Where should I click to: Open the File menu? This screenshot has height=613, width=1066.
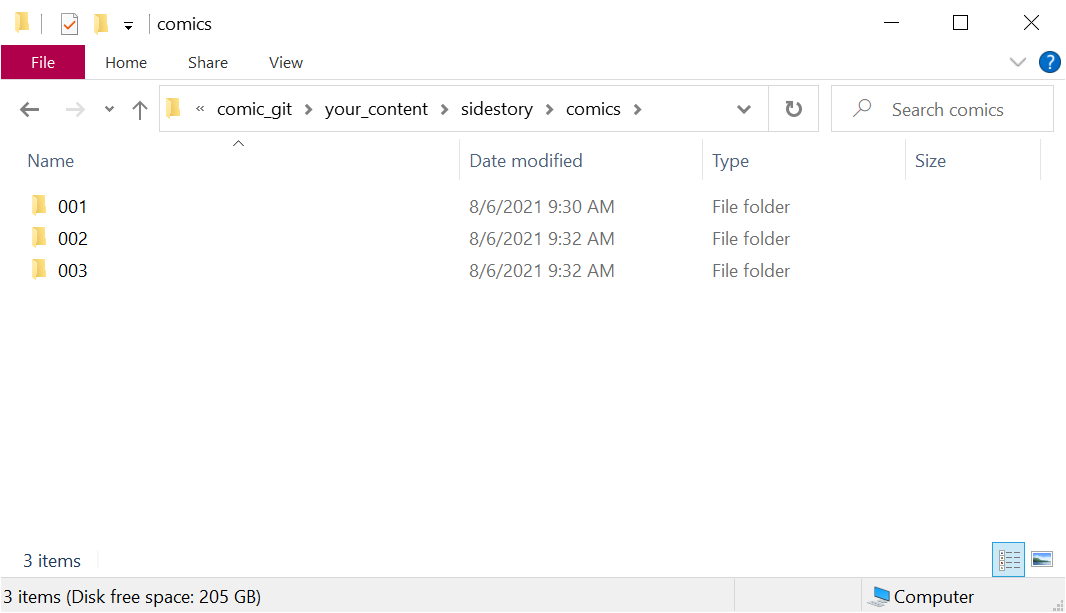(43, 62)
